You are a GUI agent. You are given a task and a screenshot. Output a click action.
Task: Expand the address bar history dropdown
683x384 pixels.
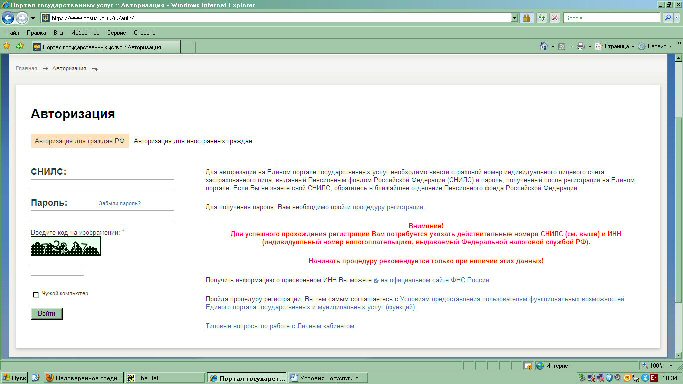click(x=514, y=18)
